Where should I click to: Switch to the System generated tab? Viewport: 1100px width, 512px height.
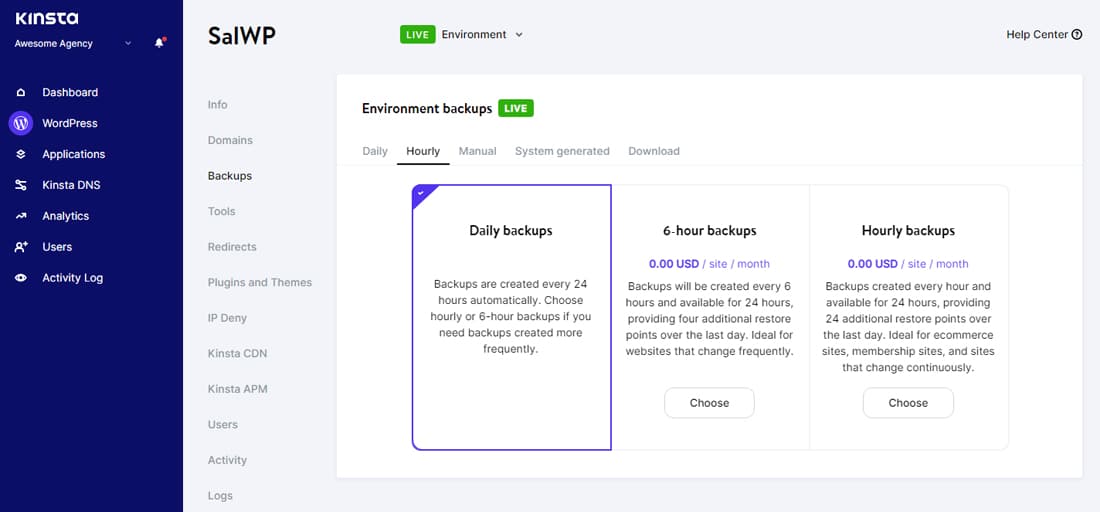pos(562,151)
